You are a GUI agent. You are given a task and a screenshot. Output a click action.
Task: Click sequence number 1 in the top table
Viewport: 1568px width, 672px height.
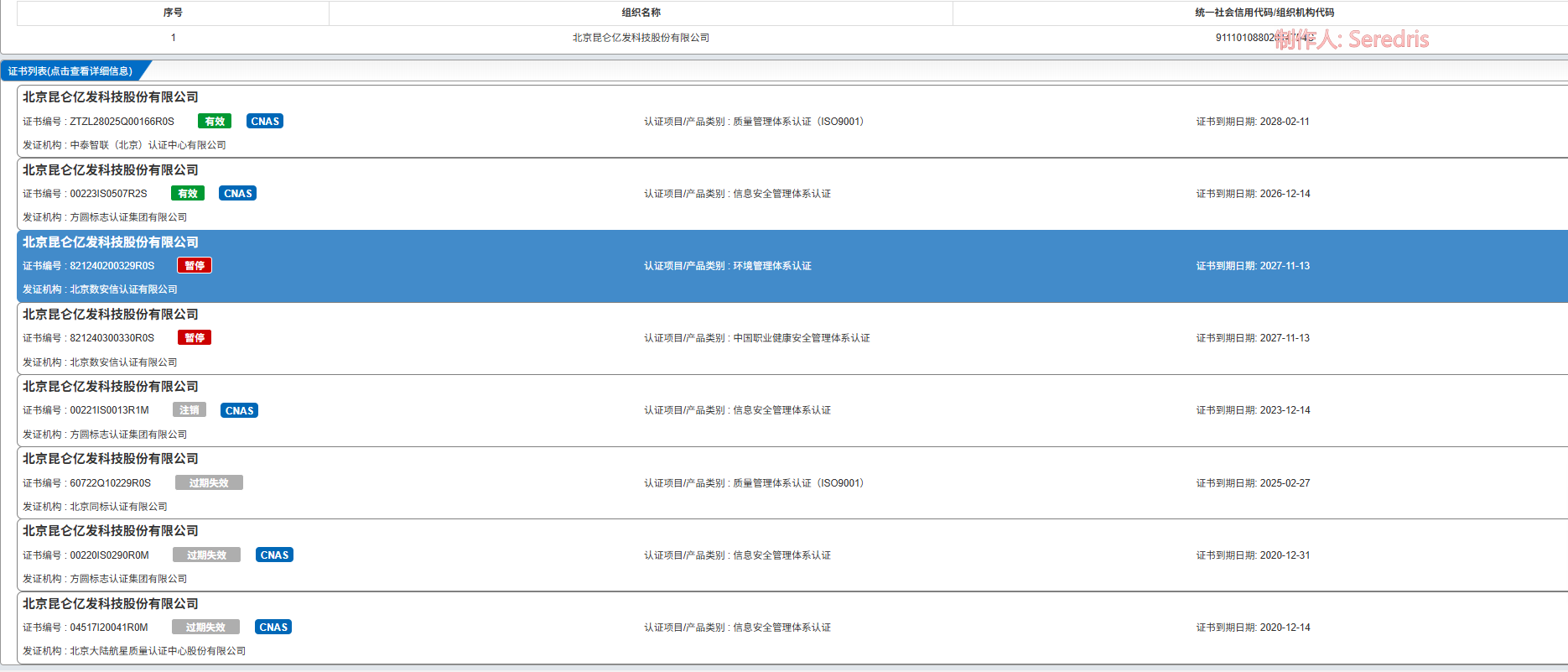pyautogui.click(x=174, y=38)
